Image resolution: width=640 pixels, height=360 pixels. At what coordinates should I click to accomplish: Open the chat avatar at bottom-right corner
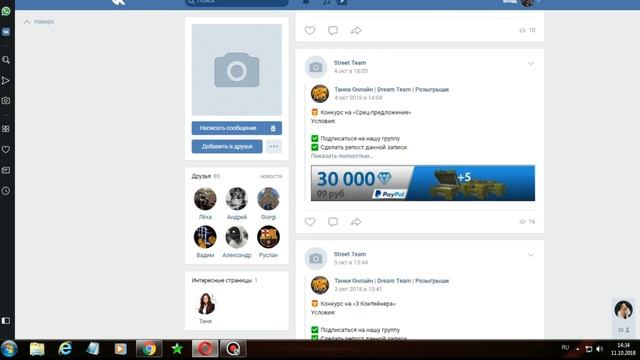click(623, 310)
